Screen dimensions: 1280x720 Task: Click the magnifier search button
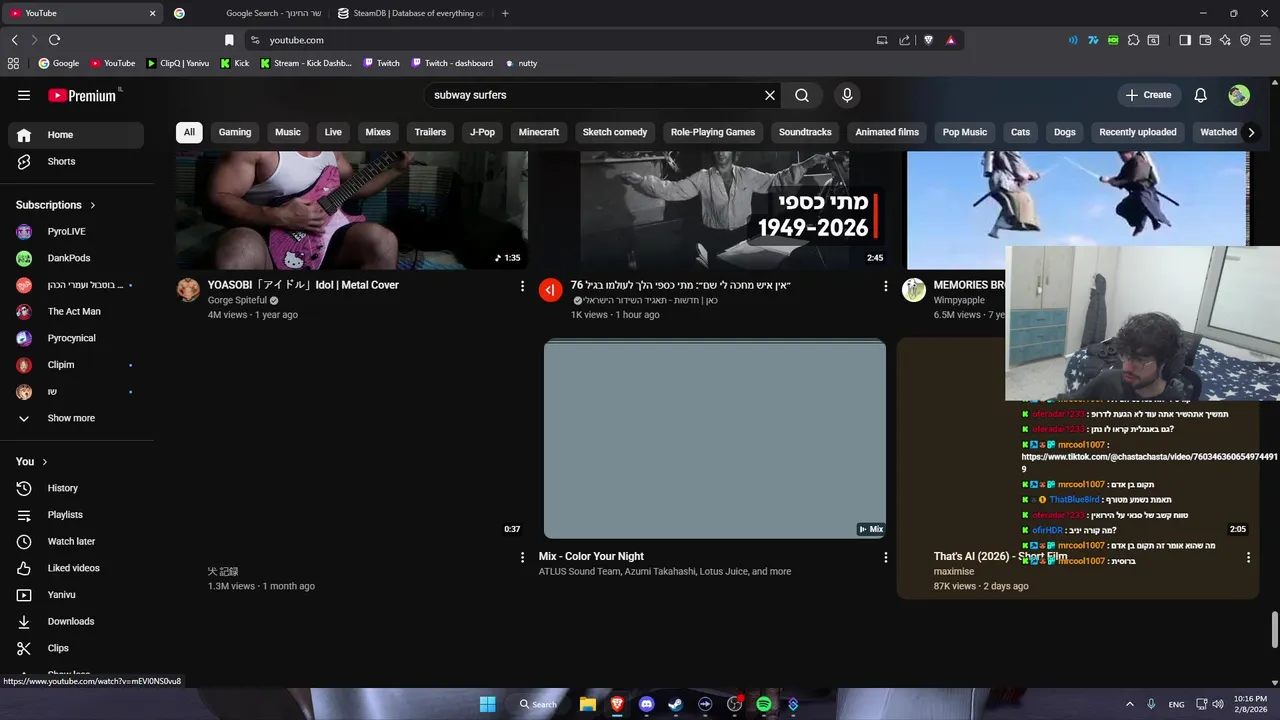click(x=802, y=95)
